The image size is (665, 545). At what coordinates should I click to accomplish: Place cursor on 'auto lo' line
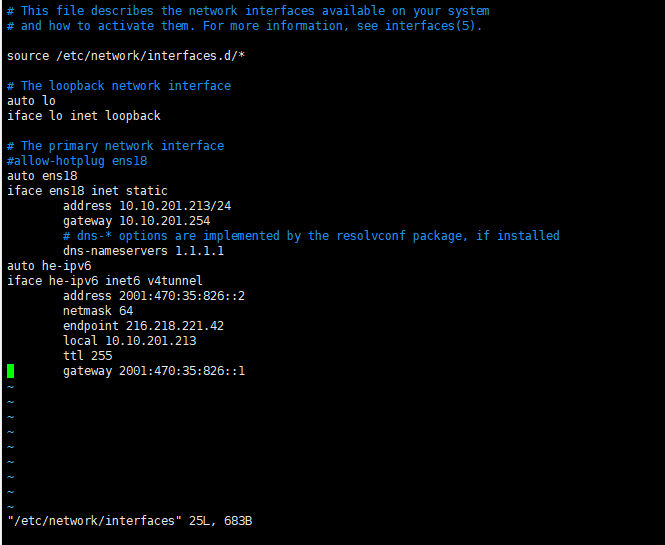click(31, 101)
